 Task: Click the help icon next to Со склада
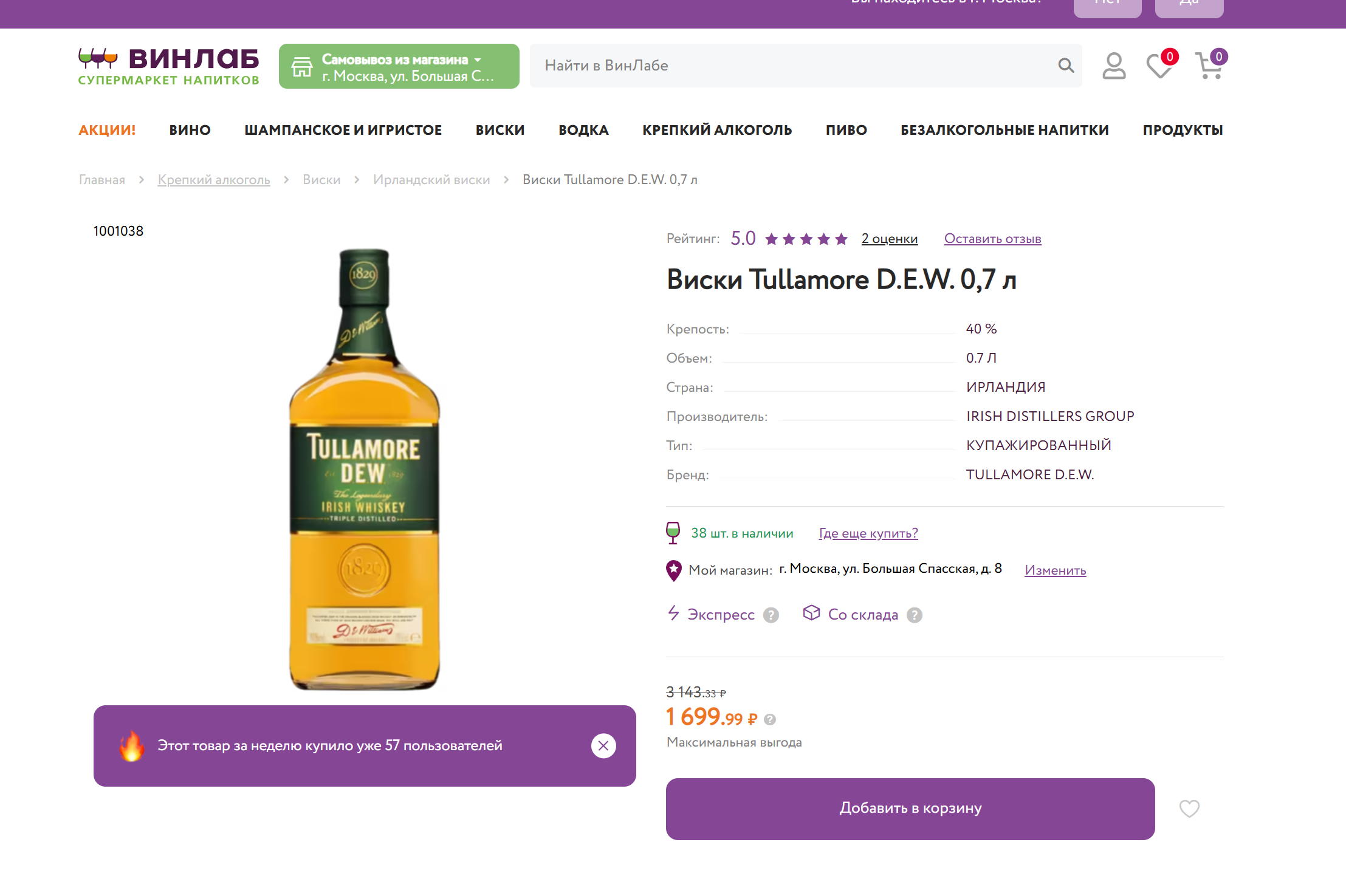[x=915, y=615]
